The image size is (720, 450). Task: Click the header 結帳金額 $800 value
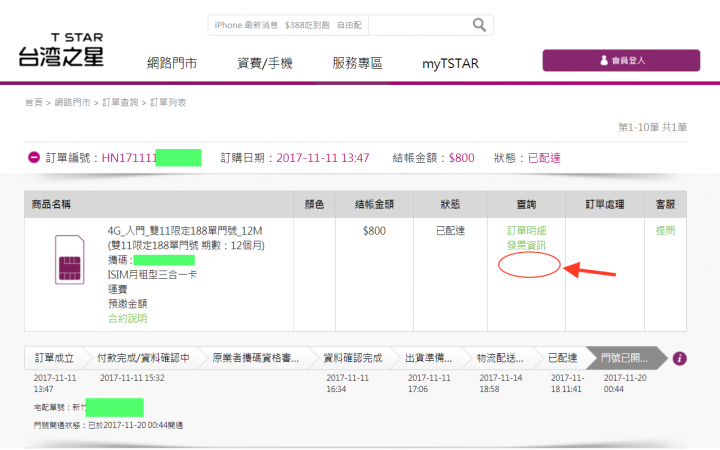click(x=461, y=158)
